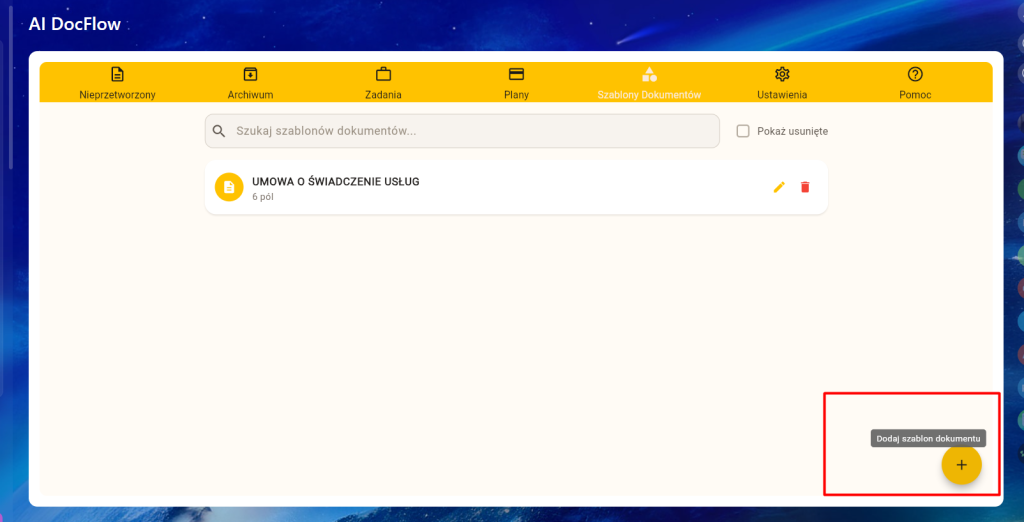The image size is (1024, 522).
Task: Click the Zadania tab label text
Action: pos(383,95)
